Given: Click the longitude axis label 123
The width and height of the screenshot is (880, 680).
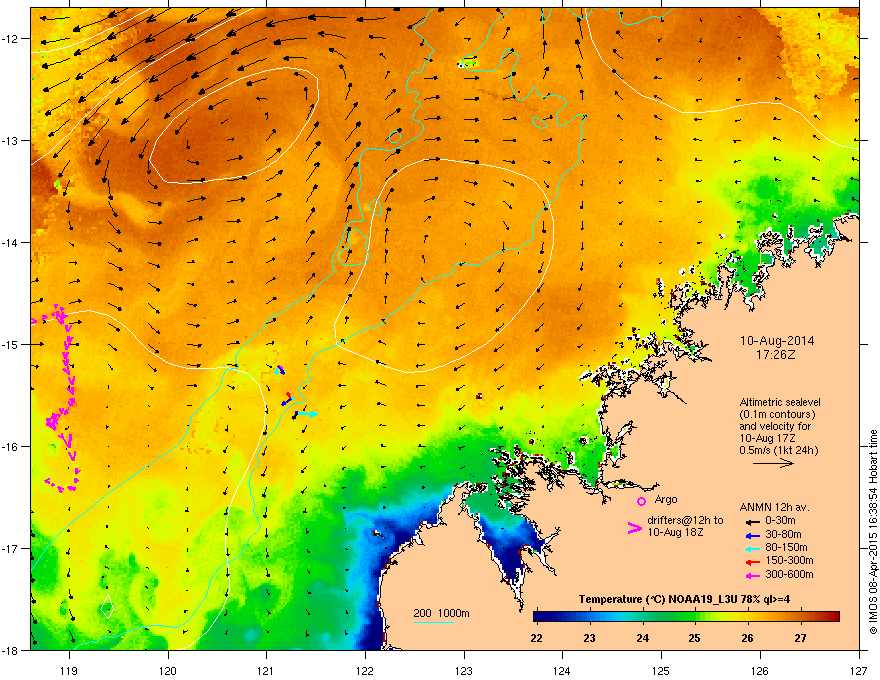Looking at the screenshot, I should 464,670.
